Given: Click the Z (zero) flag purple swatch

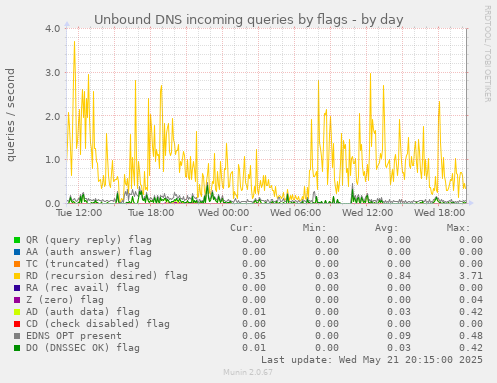Looking at the screenshot, I should pyautogui.click(x=17, y=300).
